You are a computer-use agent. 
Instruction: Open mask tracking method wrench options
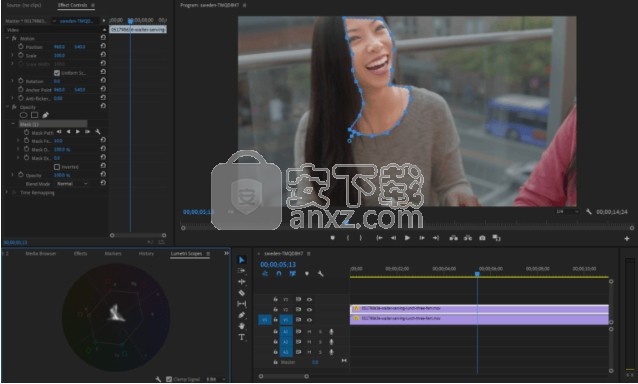coord(97,132)
